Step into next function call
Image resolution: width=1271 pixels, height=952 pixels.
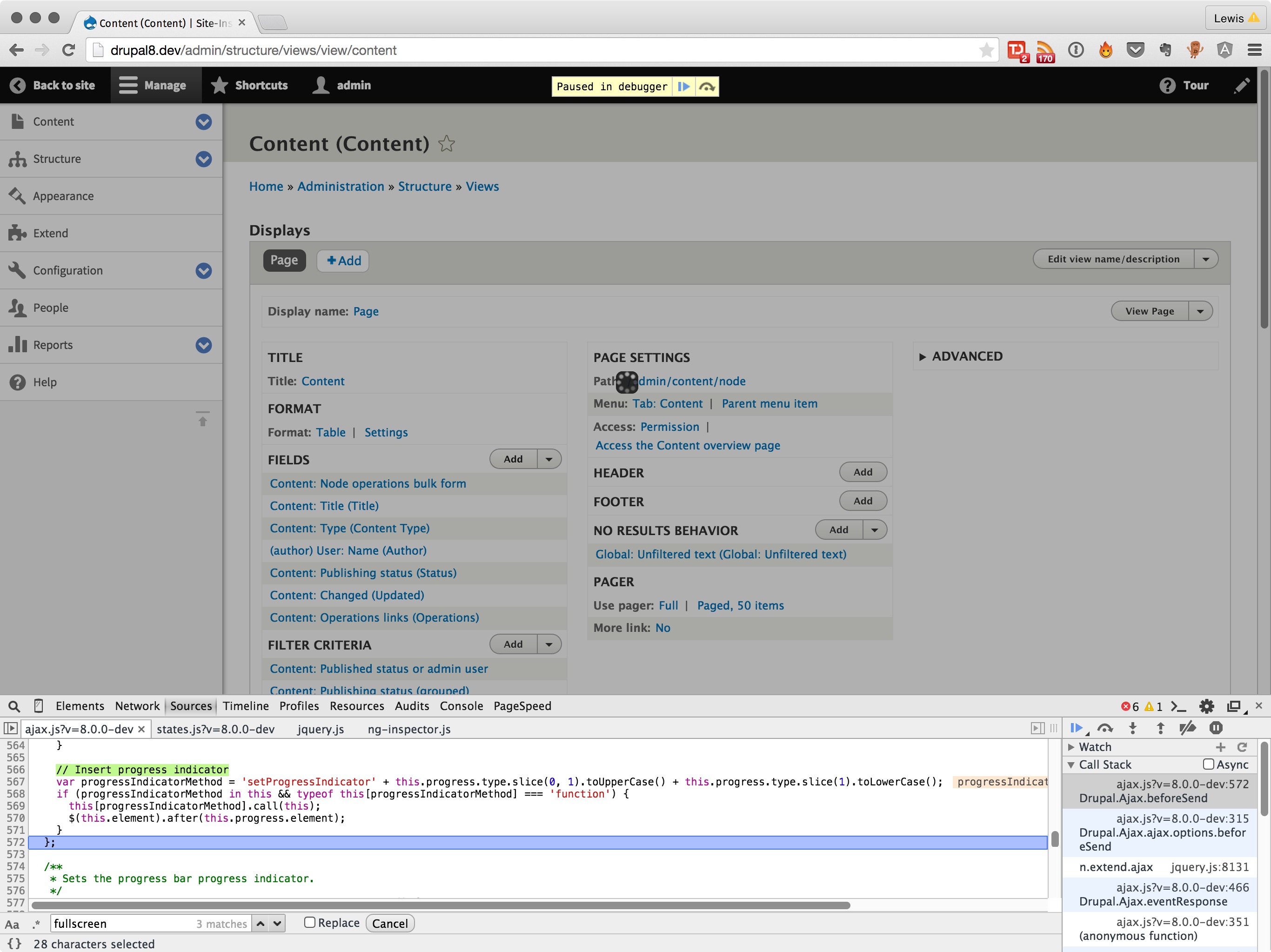[1132, 729]
